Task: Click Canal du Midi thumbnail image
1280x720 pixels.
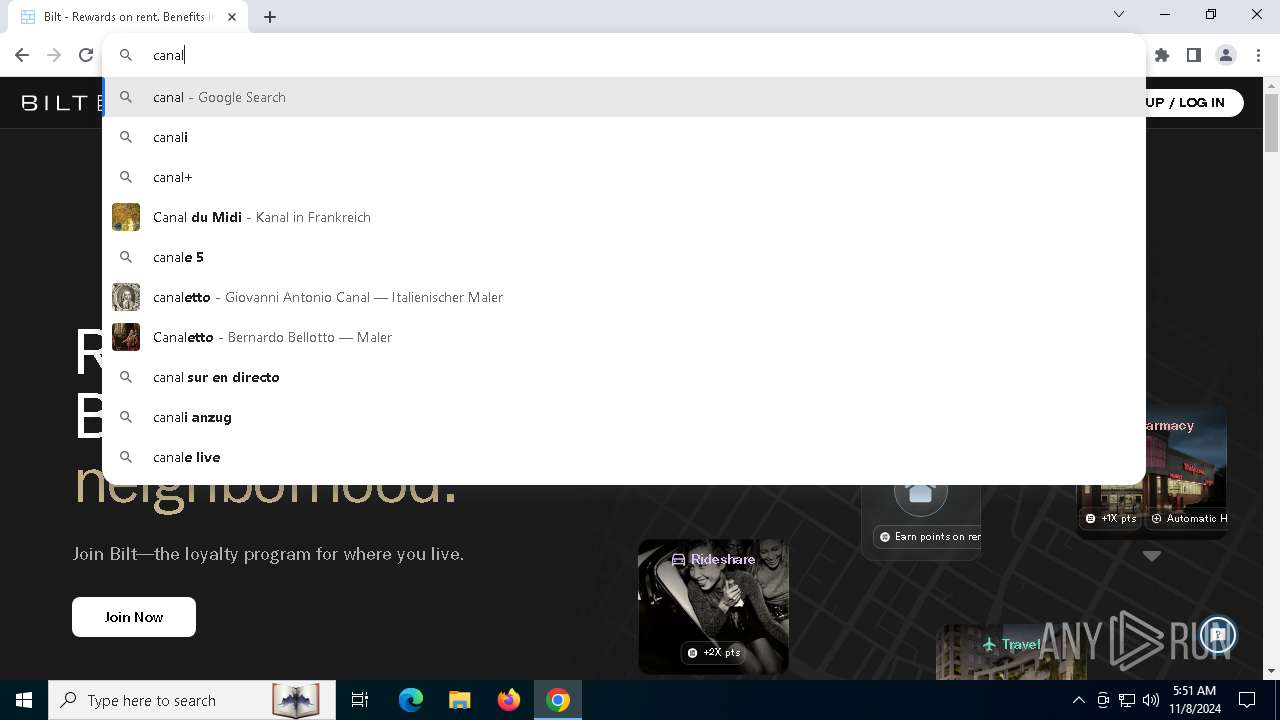Action: pos(126,217)
